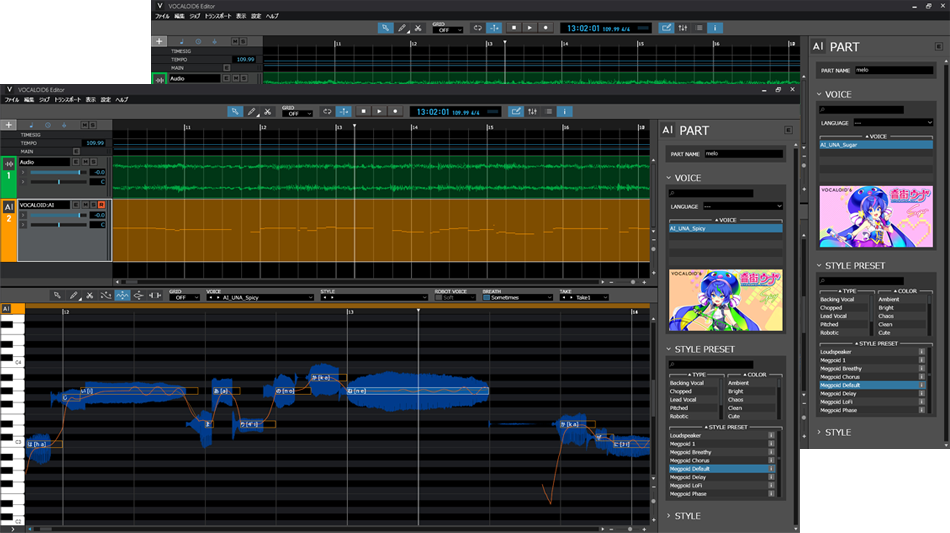Stop playback in front window transport

click(364, 111)
